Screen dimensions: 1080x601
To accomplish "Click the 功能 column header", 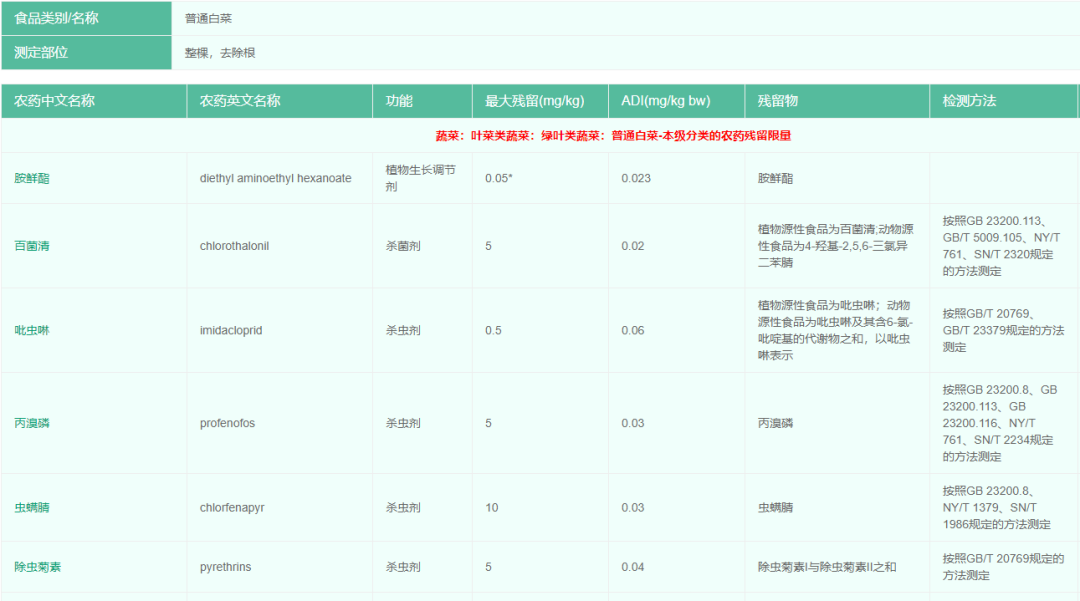I will (422, 101).
